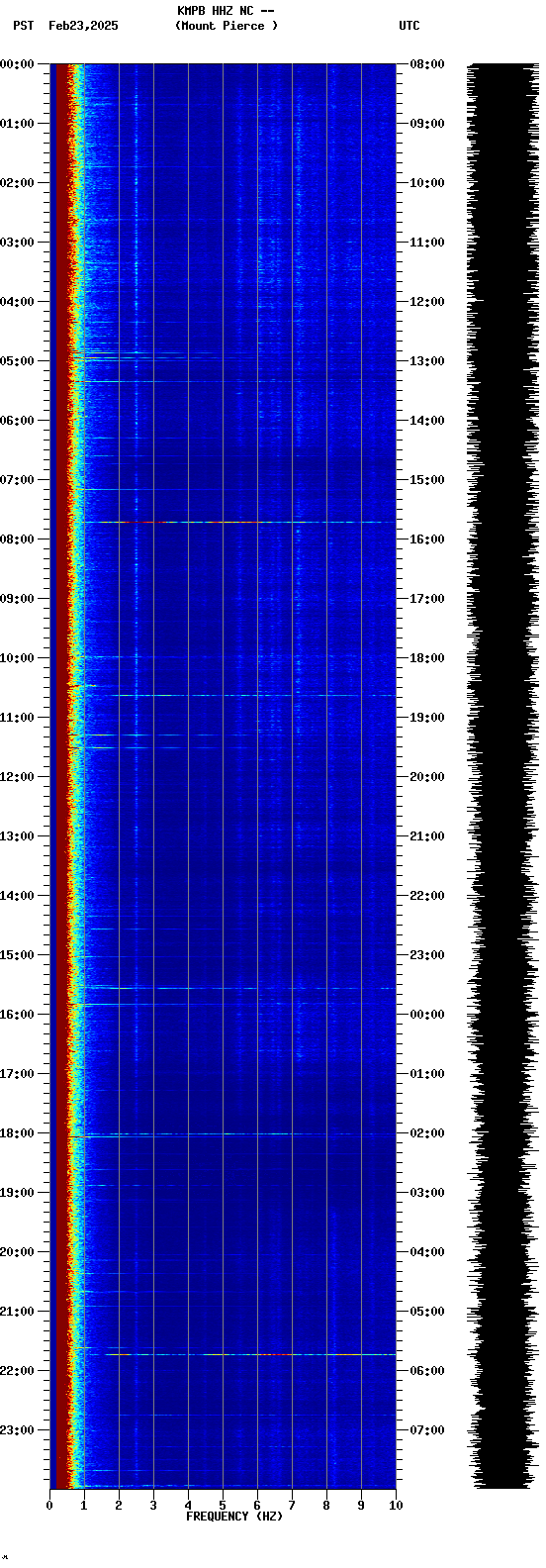The image size is (546, 1568).
Task: Pick the '21:00' UTC axis label
Action: 426,836
